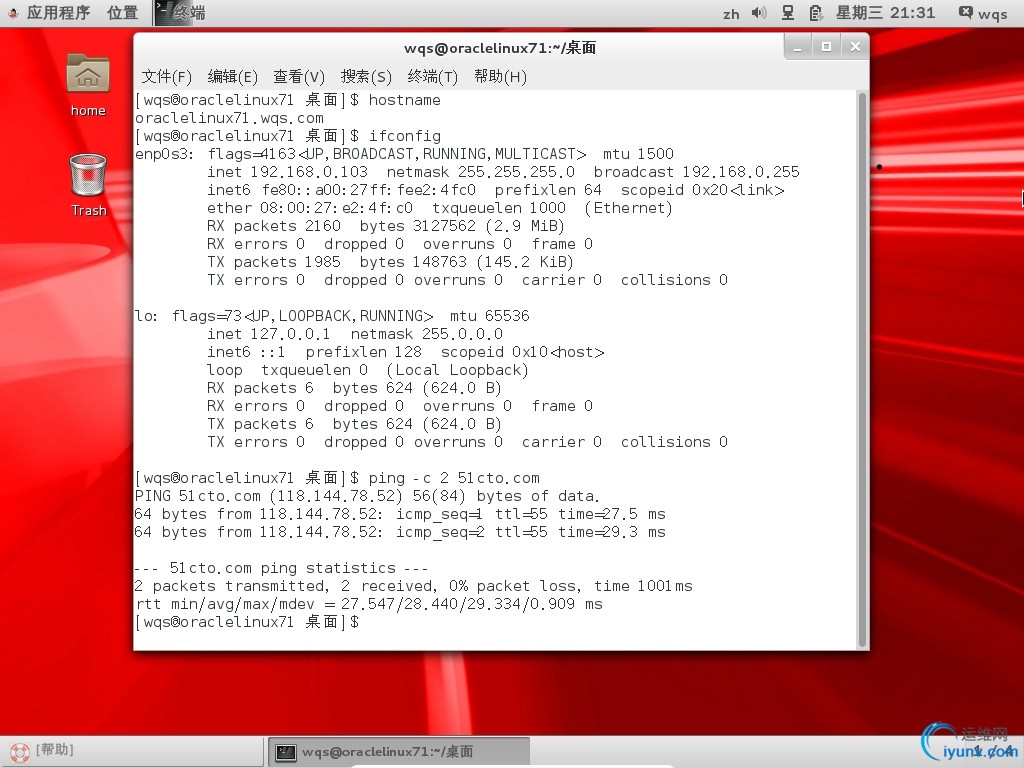The width and height of the screenshot is (1024, 768).
Task: Click the 终端 terminal launcher in top panel
Action: pyautogui.click(x=181, y=13)
